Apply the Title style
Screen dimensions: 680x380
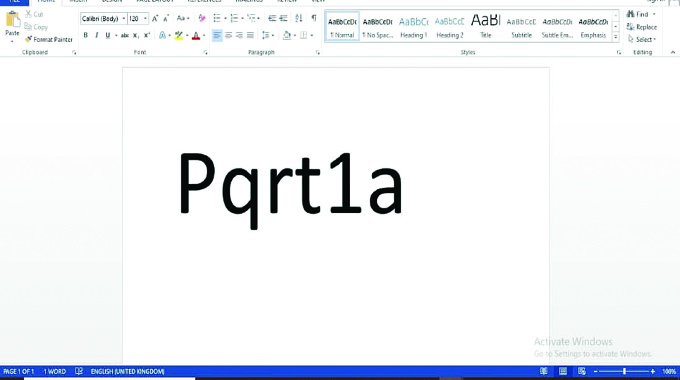[486, 27]
